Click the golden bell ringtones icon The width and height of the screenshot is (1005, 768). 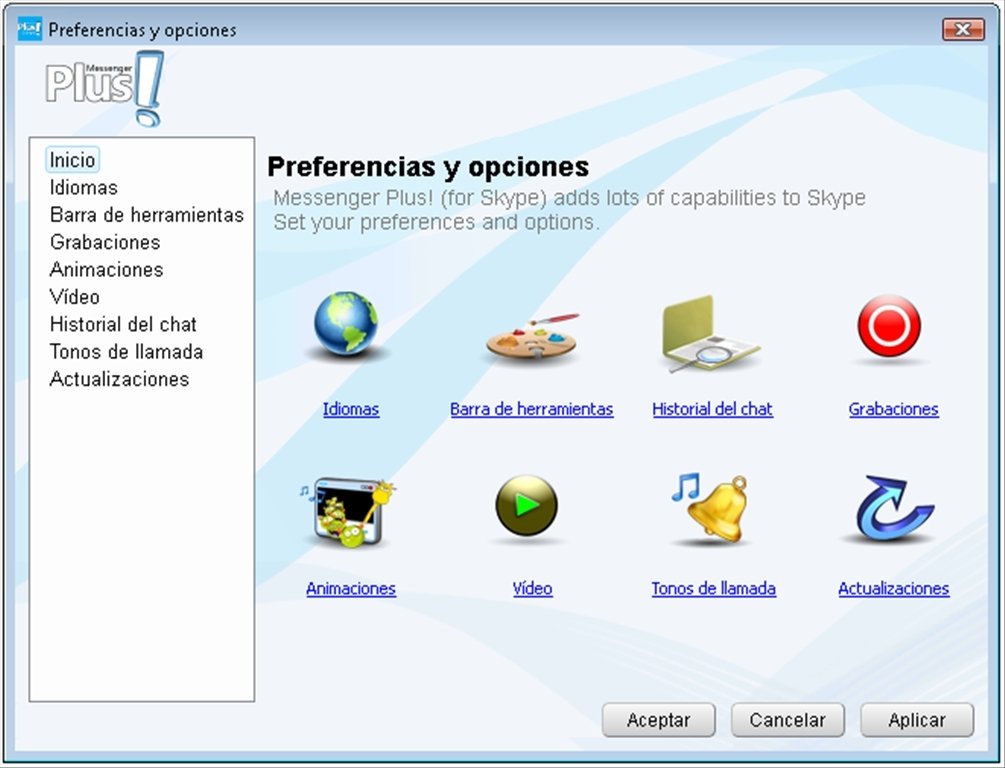711,509
